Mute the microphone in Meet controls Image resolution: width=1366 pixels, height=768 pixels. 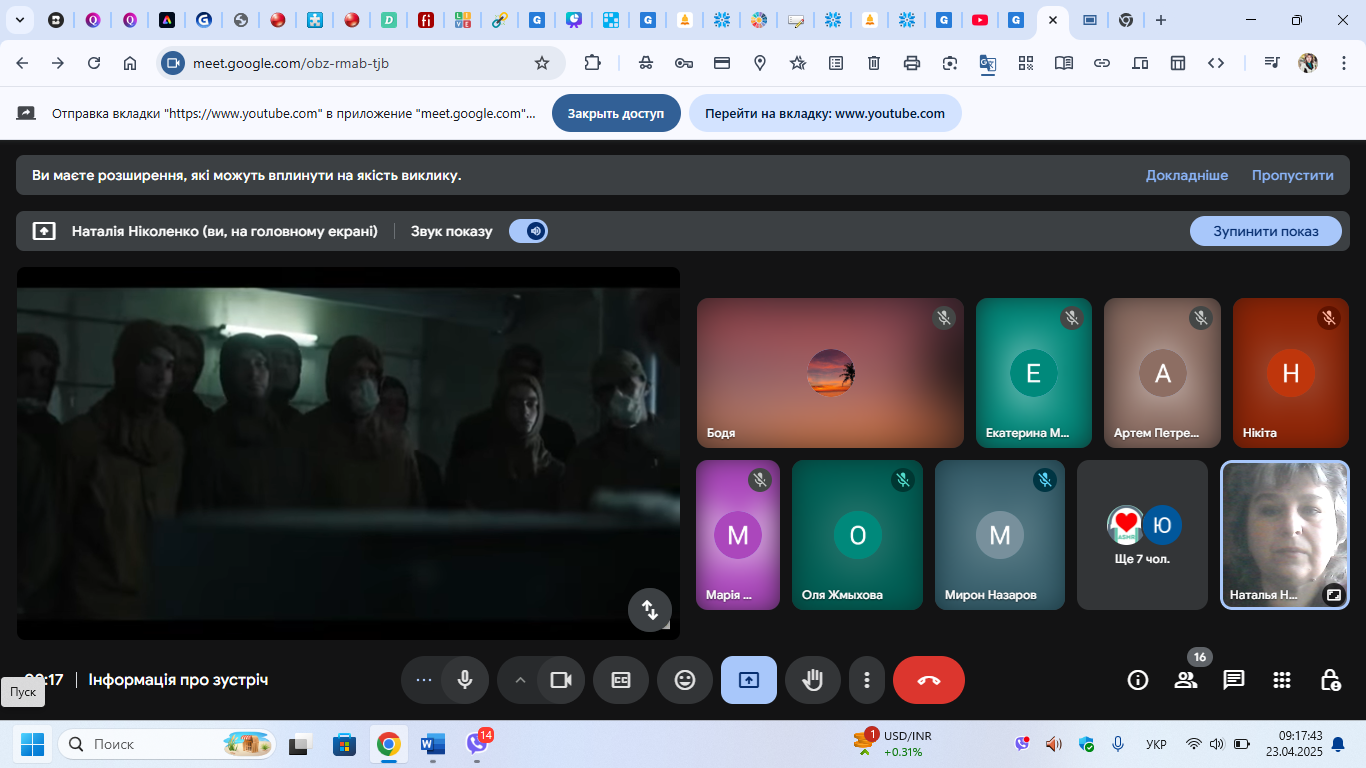[465, 680]
